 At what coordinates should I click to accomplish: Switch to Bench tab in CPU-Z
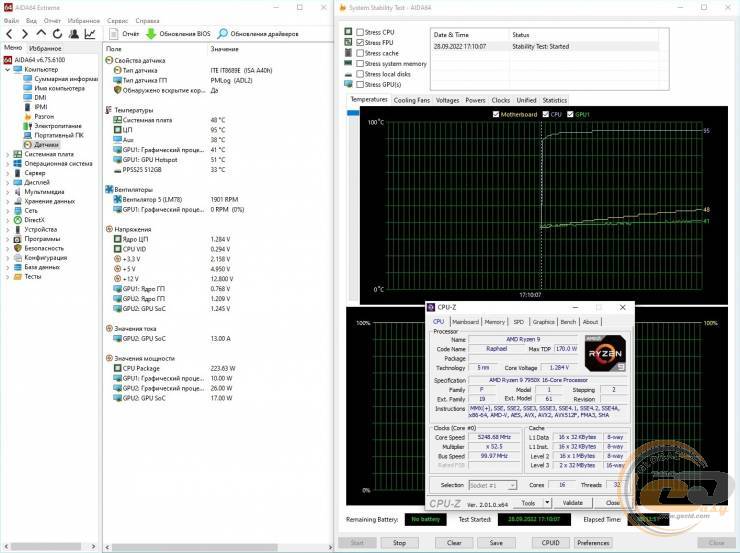click(568, 322)
